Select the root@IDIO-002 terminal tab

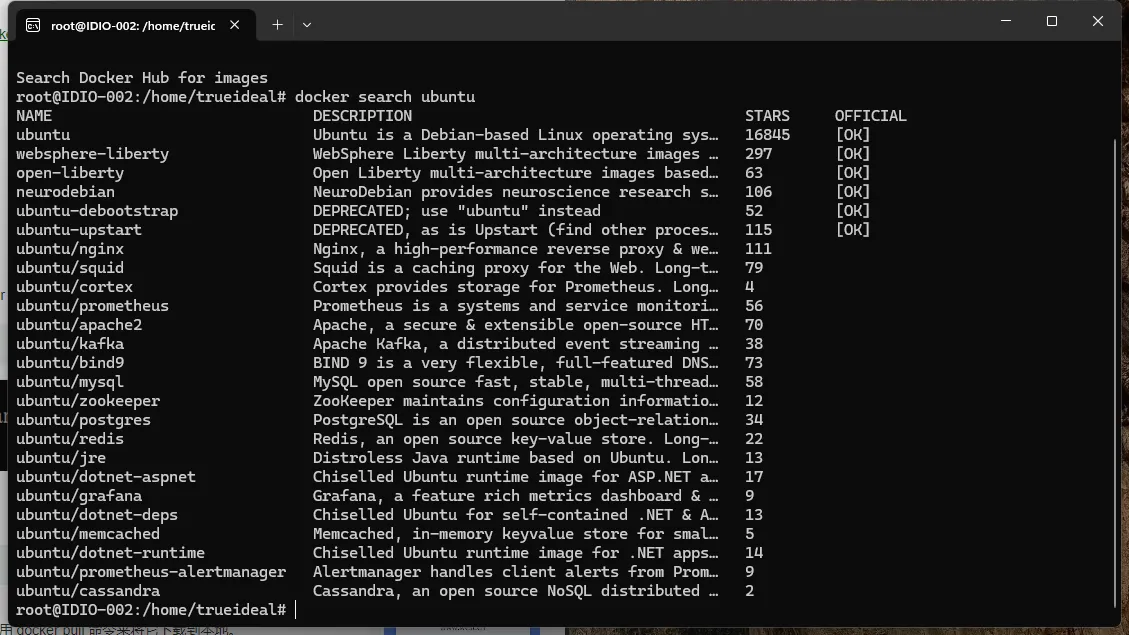[135, 25]
